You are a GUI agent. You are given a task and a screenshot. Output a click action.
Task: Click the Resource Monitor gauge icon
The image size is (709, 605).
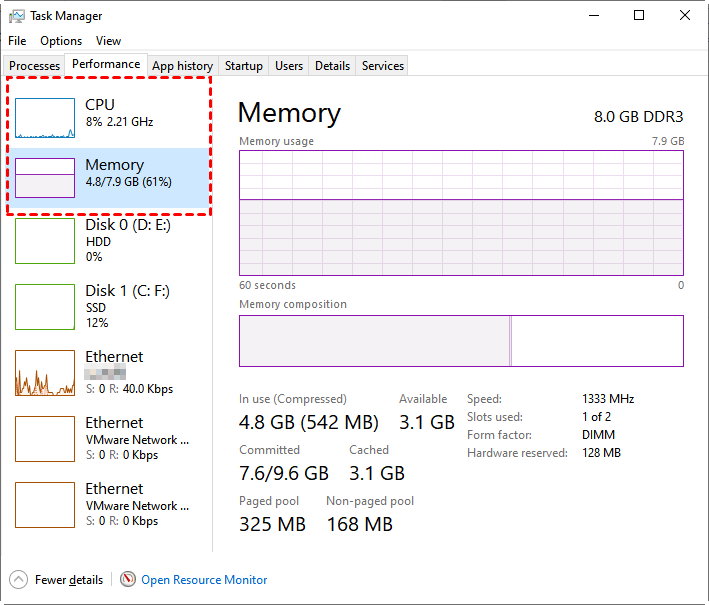(128, 579)
